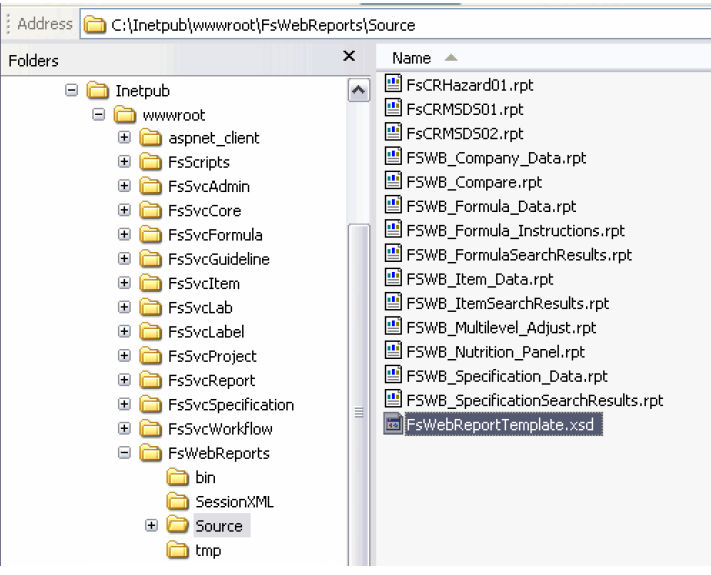711x575 pixels.
Task: Close the Folders pane
Action: tap(350, 58)
